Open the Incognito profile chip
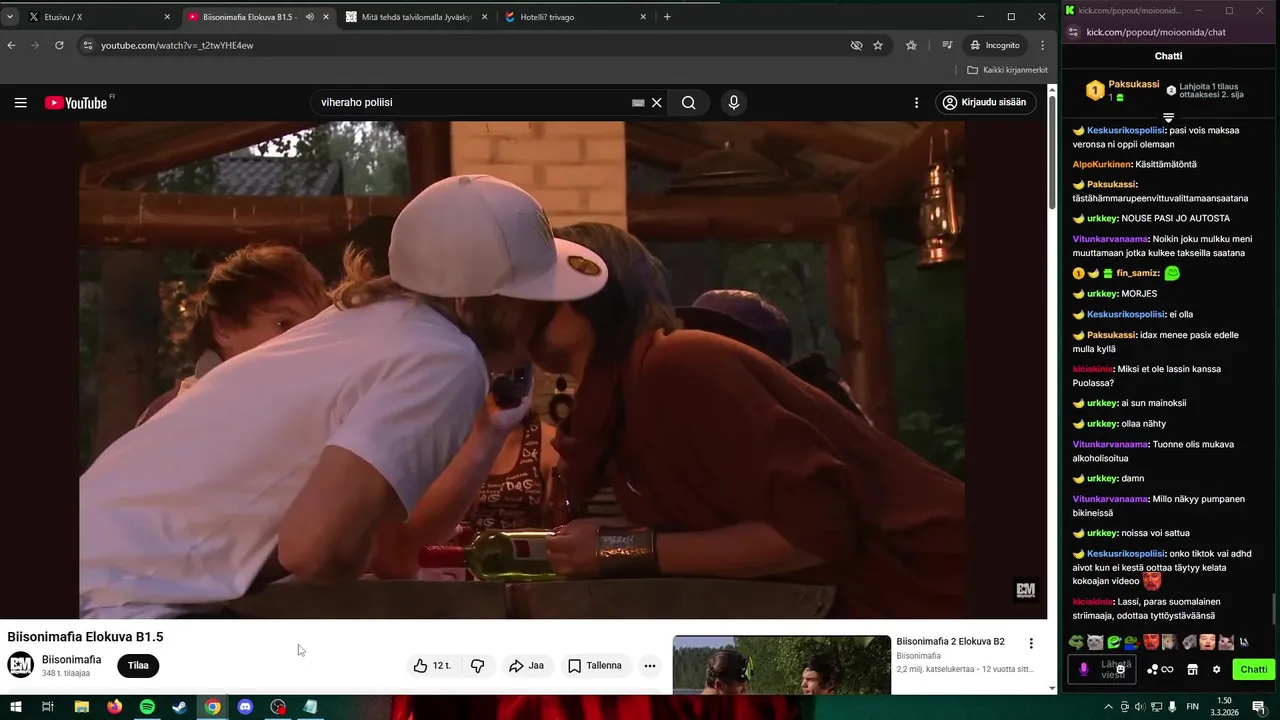 [x=995, y=45]
